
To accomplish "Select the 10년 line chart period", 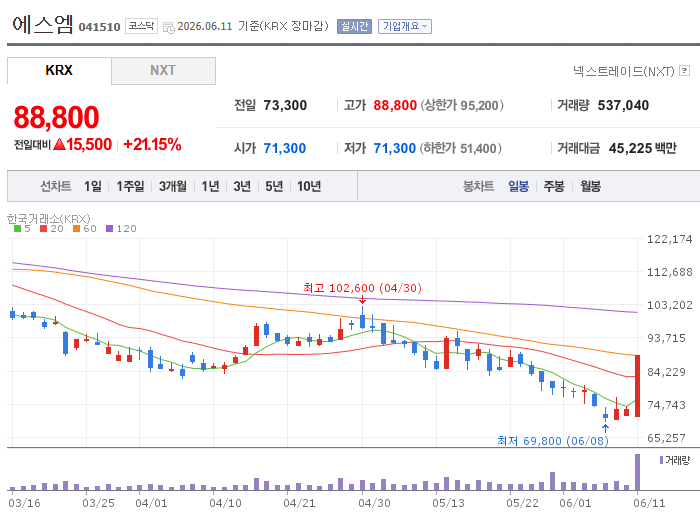I will click(309, 186).
